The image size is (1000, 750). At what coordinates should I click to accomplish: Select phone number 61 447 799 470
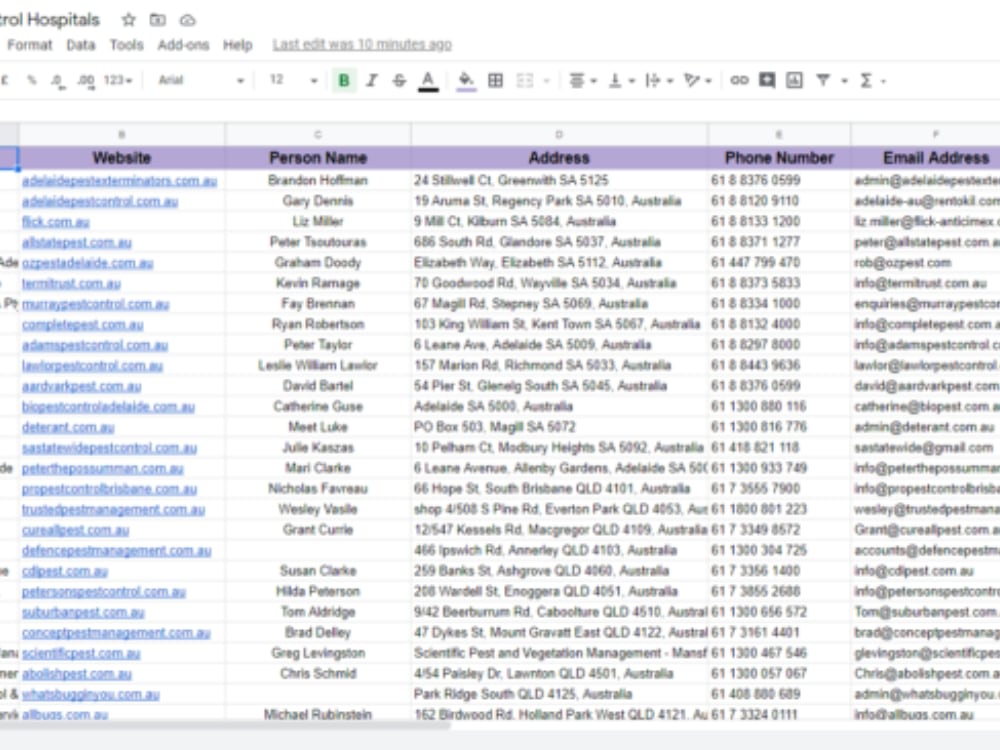pyautogui.click(x=779, y=263)
